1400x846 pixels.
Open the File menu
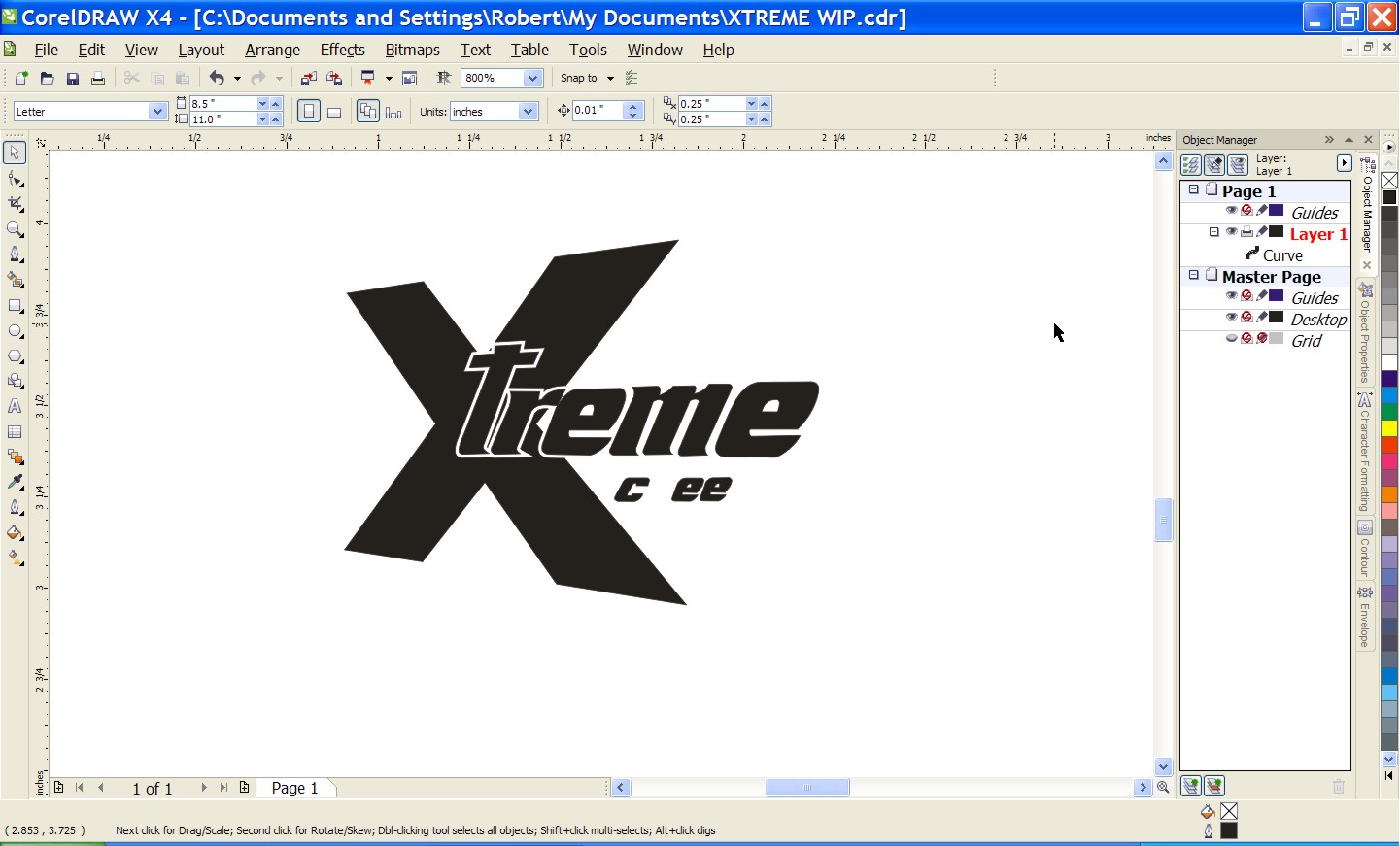[47, 50]
